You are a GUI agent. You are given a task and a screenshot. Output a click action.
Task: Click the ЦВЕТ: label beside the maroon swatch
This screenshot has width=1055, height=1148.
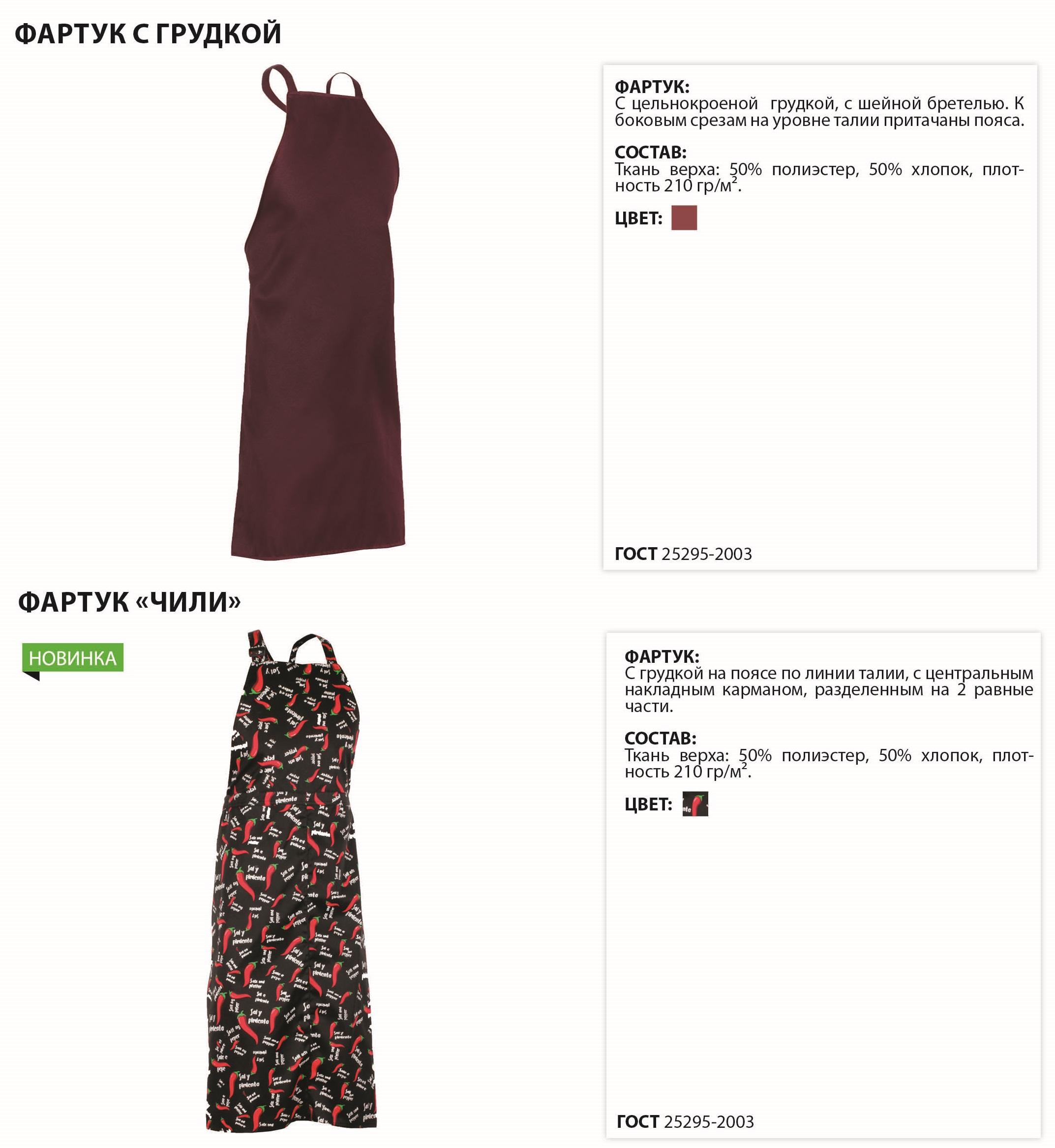[x=638, y=218]
